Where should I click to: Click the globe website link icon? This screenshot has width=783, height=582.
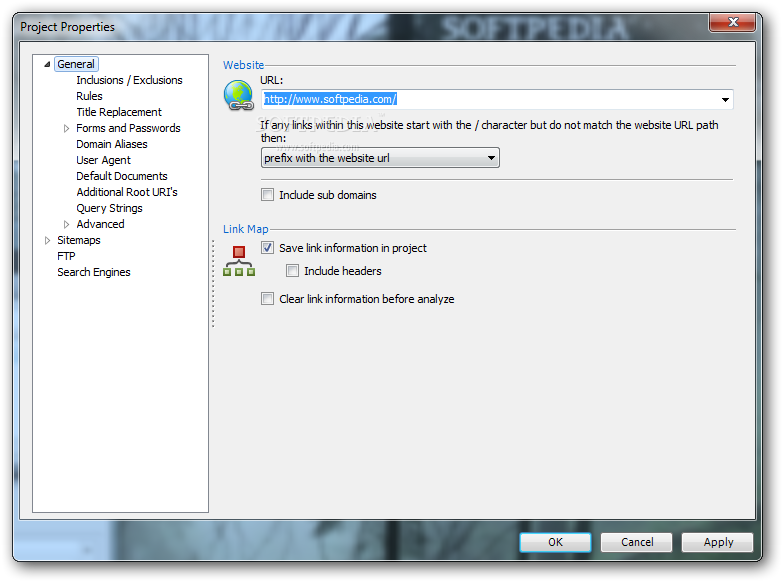pyautogui.click(x=239, y=95)
